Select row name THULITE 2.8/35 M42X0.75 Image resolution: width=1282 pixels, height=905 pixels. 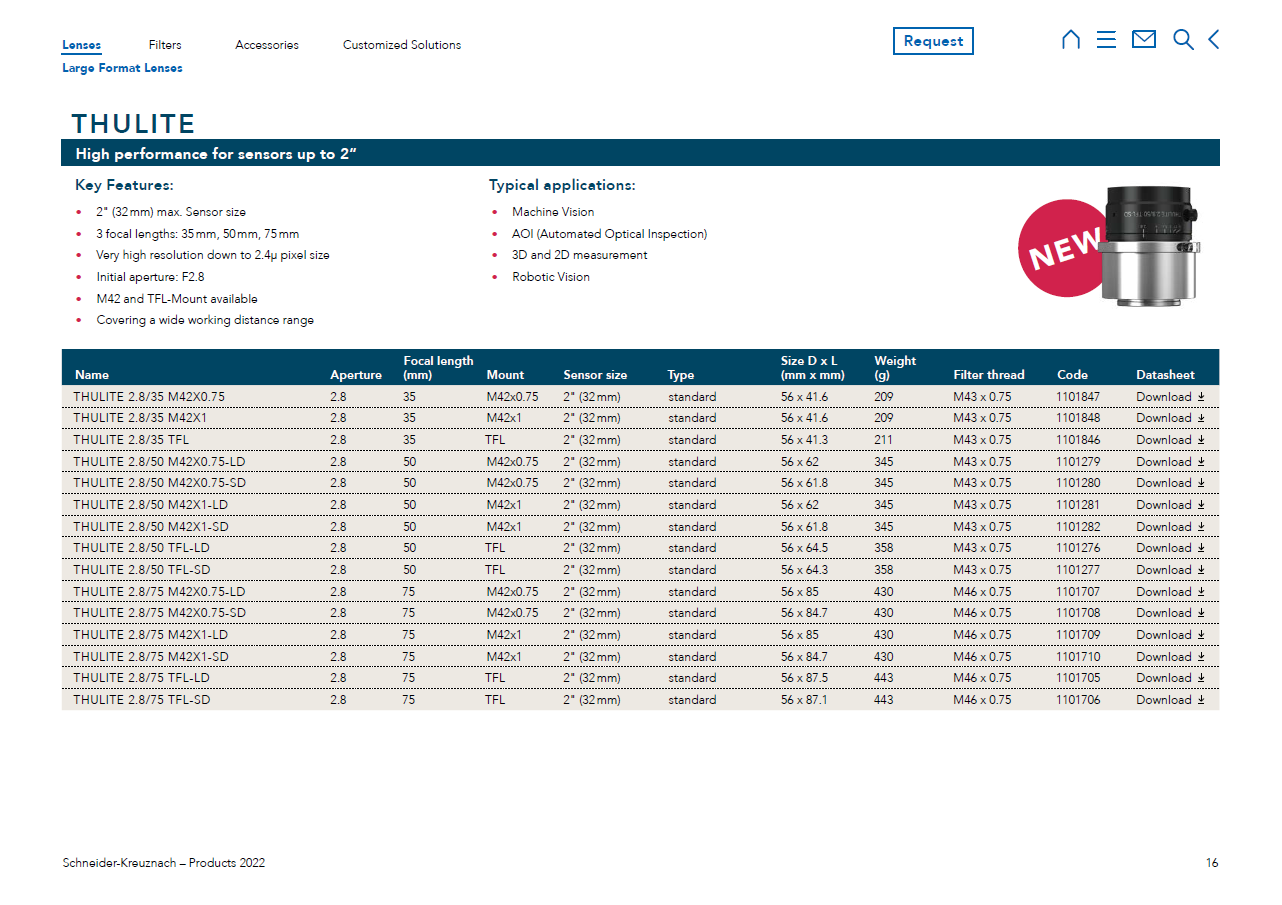149,397
